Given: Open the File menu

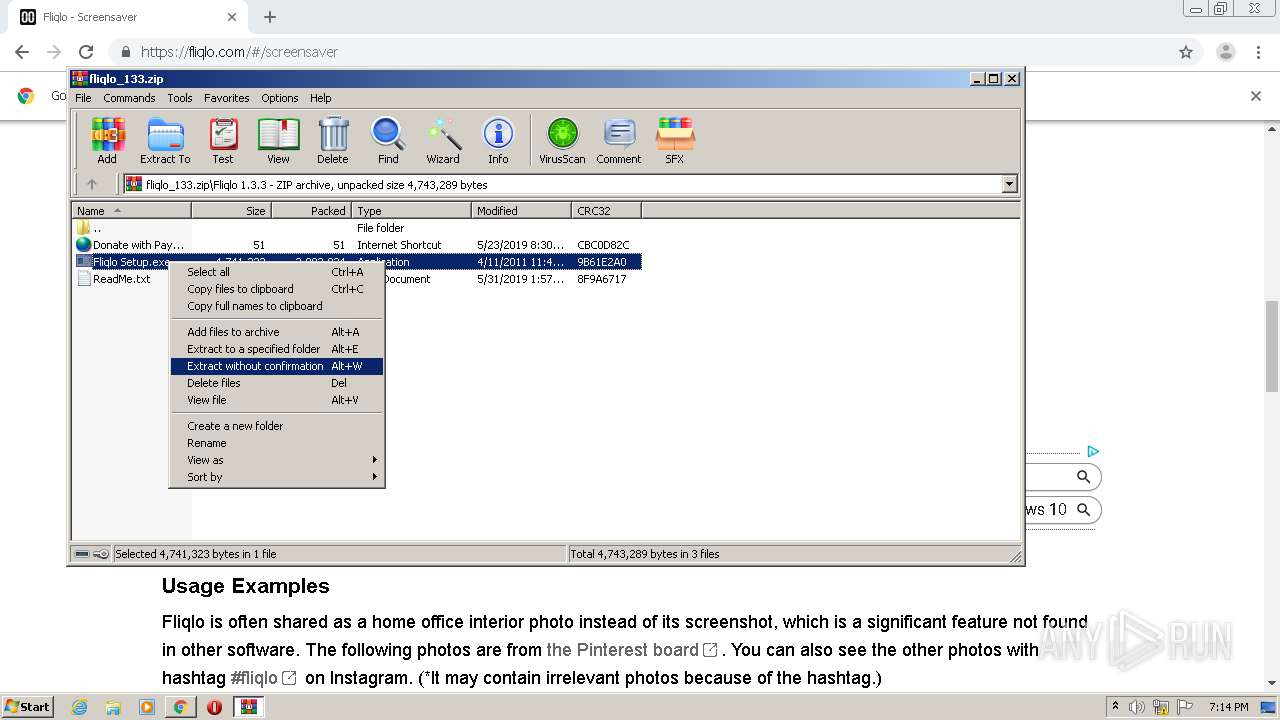Looking at the screenshot, I should pos(83,98).
